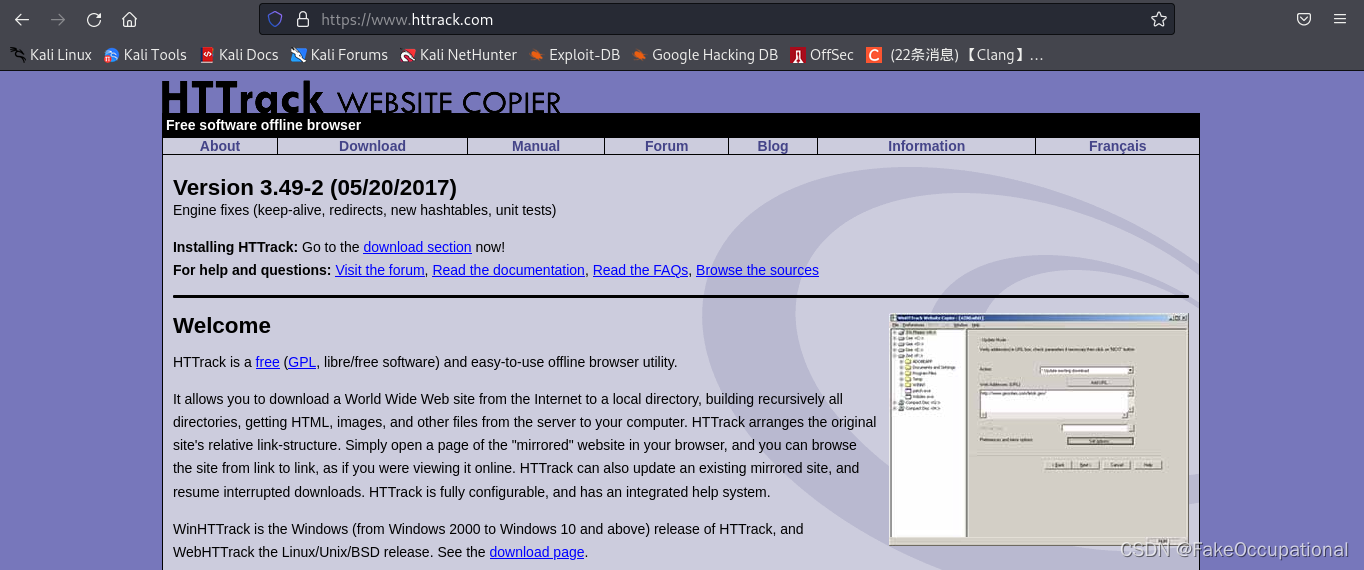Click the 'Version 3.49-2 (05/20/2017)' heading
The image size is (1364, 570).
315,188
